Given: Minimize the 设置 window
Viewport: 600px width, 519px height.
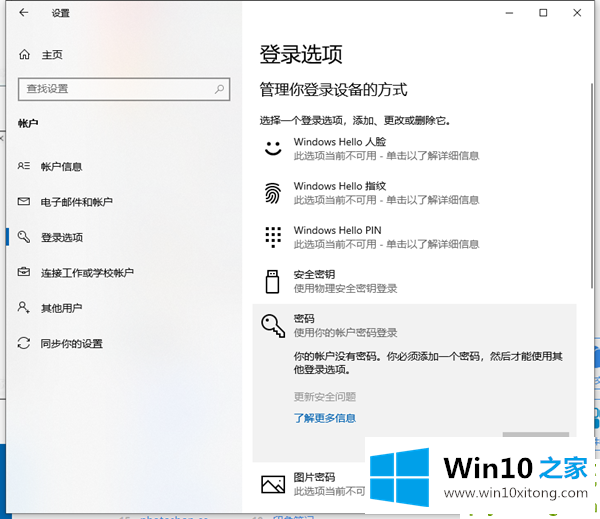Looking at the screenshot, I should click(509, 13).
